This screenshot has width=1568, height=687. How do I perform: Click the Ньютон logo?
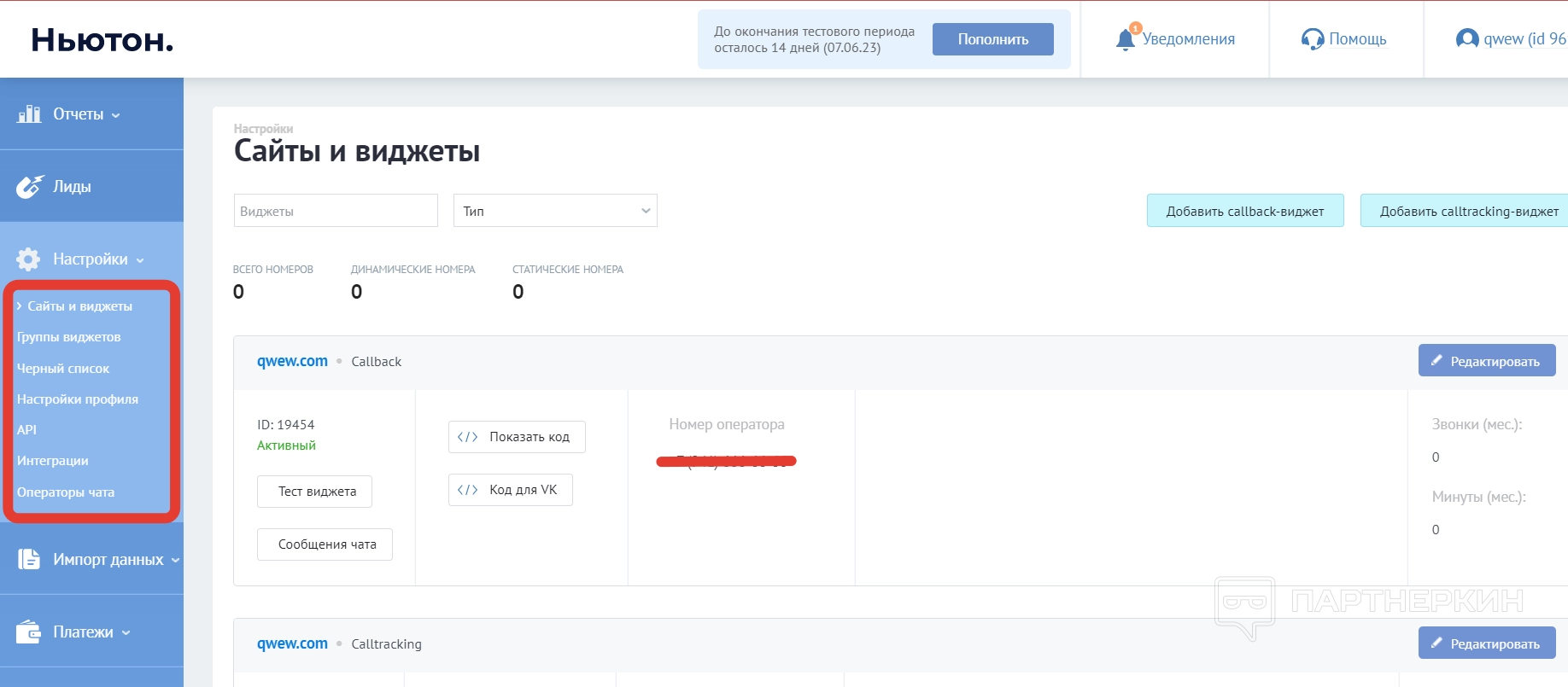point(102,39)
